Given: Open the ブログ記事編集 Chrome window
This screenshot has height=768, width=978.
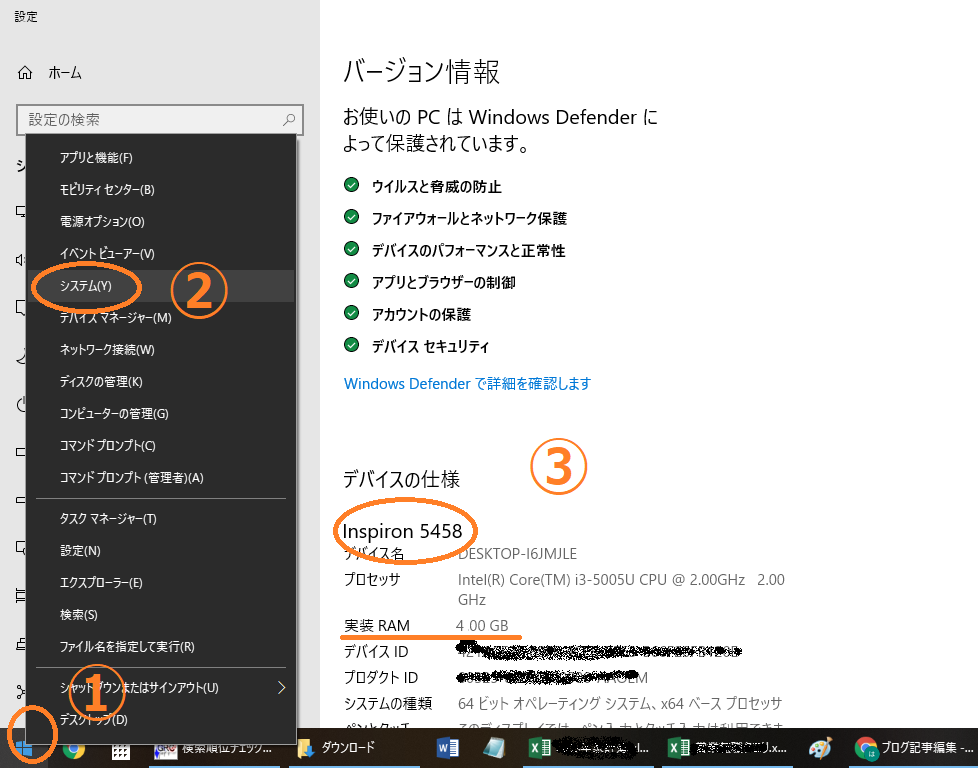Looking at the screenshot, I should 914,748.
